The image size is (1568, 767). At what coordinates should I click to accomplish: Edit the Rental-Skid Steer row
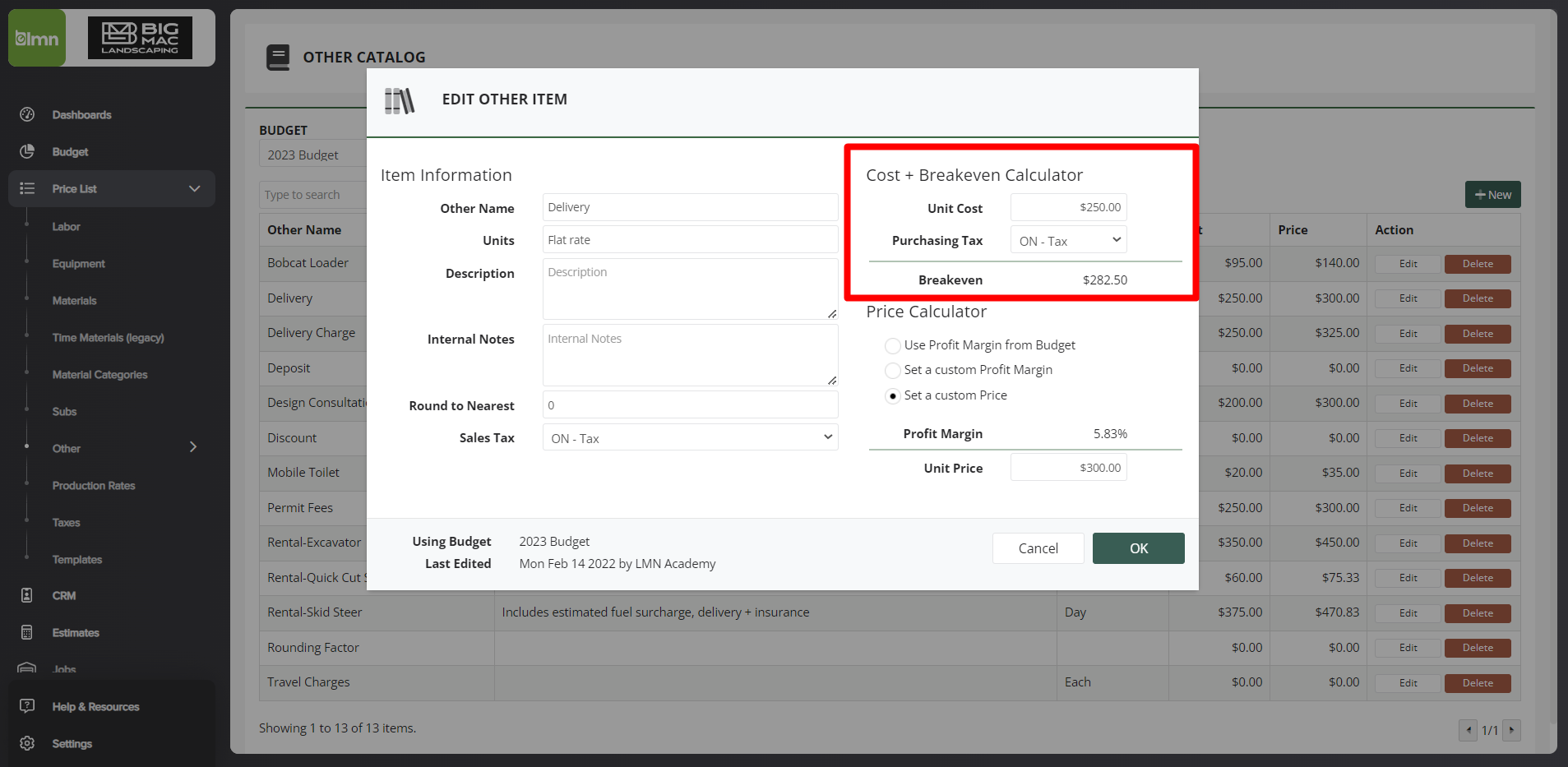[x=1408, y=613]
